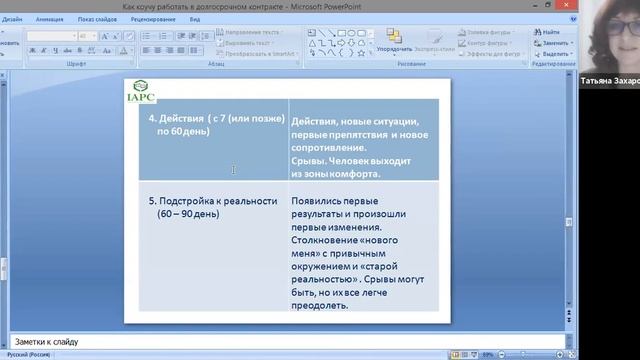Image resolution: width=640 pixels, height=360 pixels.
Task: Open 'Эффекты для фигур' menu
Action: pyautogui.click(x=491, y=53)
